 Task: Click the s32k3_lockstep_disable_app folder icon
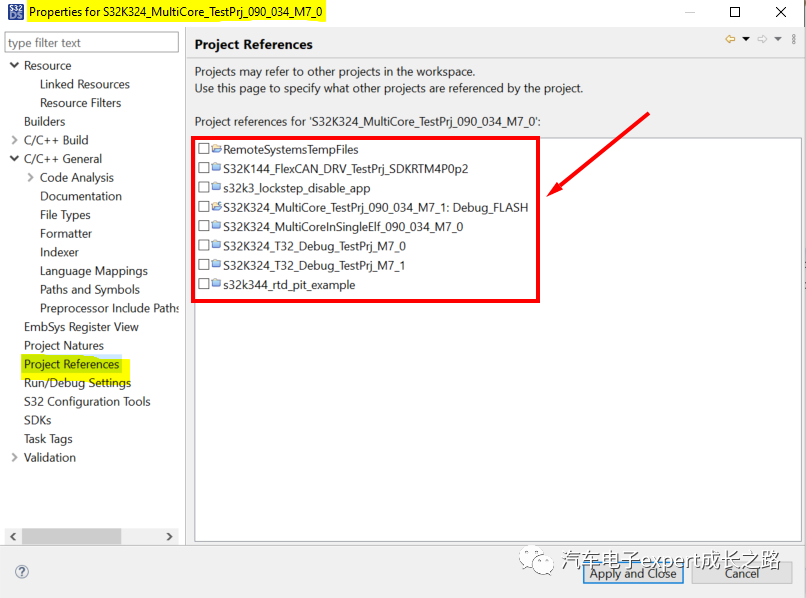pyautogui.click(x=216, y=187)
